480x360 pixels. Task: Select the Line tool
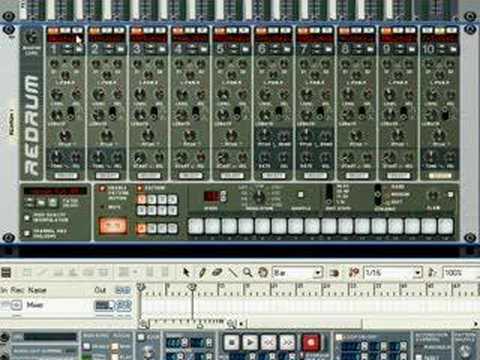233,272
